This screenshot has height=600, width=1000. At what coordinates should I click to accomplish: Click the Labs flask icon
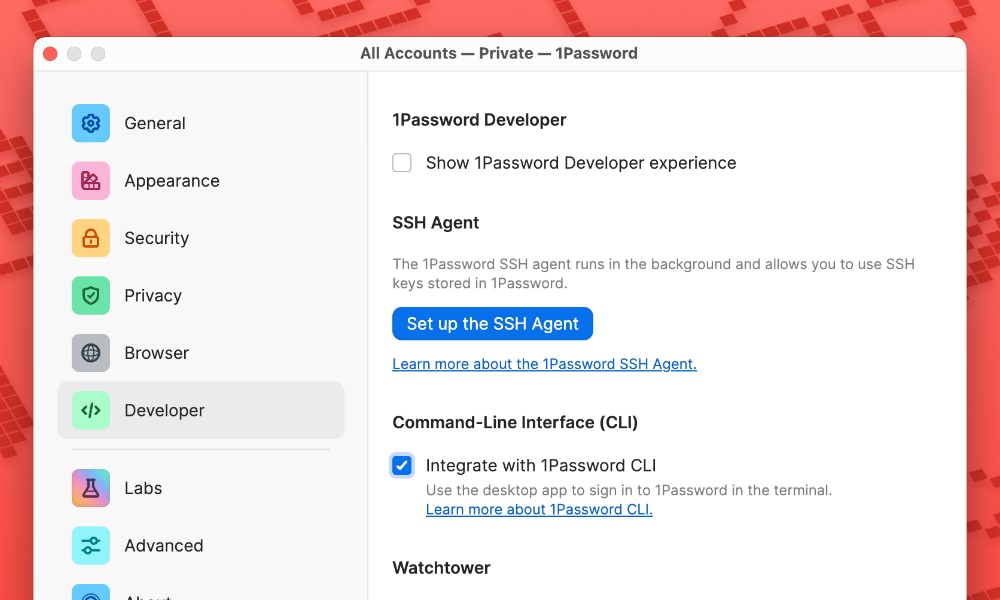91,488
